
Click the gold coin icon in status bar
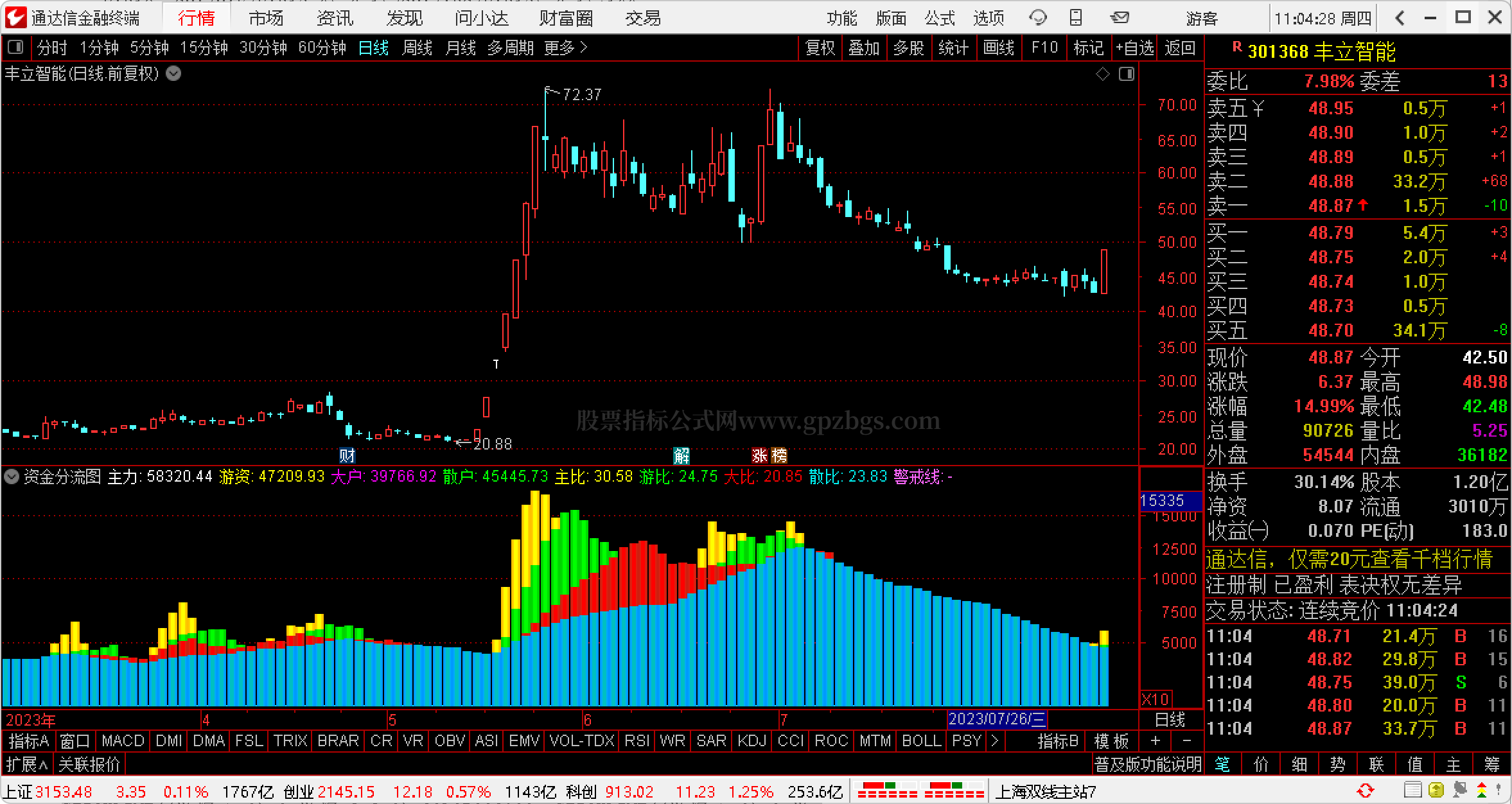point(1436,790)
